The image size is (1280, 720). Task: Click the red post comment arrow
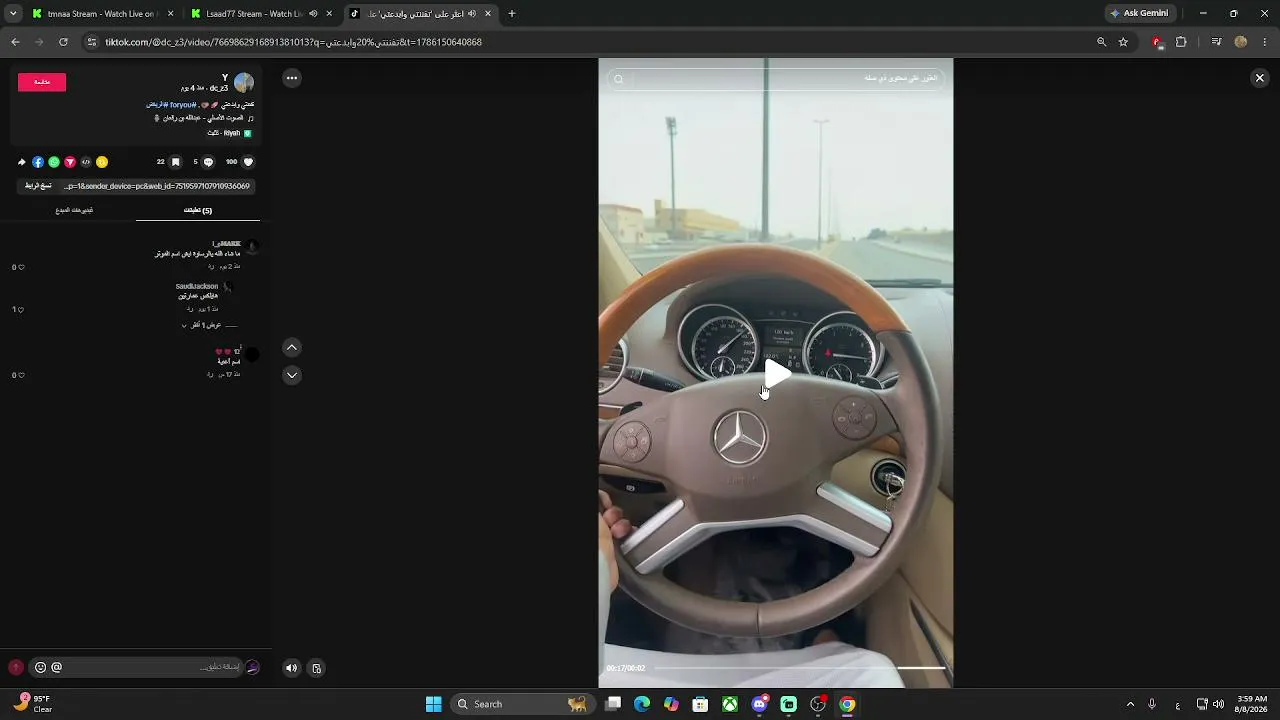tap(16, 667)
